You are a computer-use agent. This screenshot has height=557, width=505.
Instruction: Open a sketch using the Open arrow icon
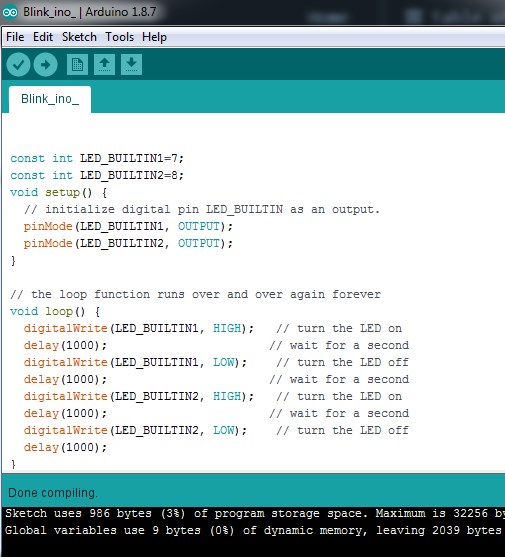[104, 64]
